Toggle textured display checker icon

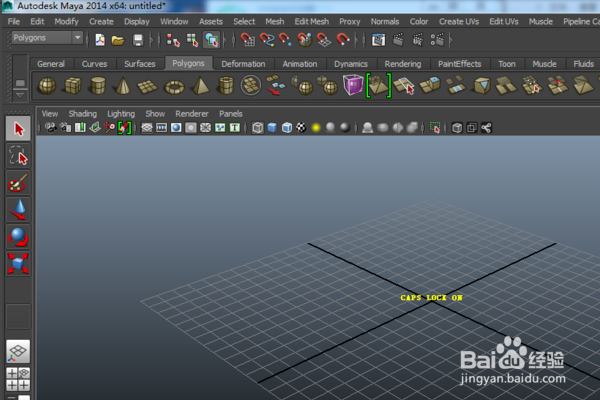click(x=301, y=127)
